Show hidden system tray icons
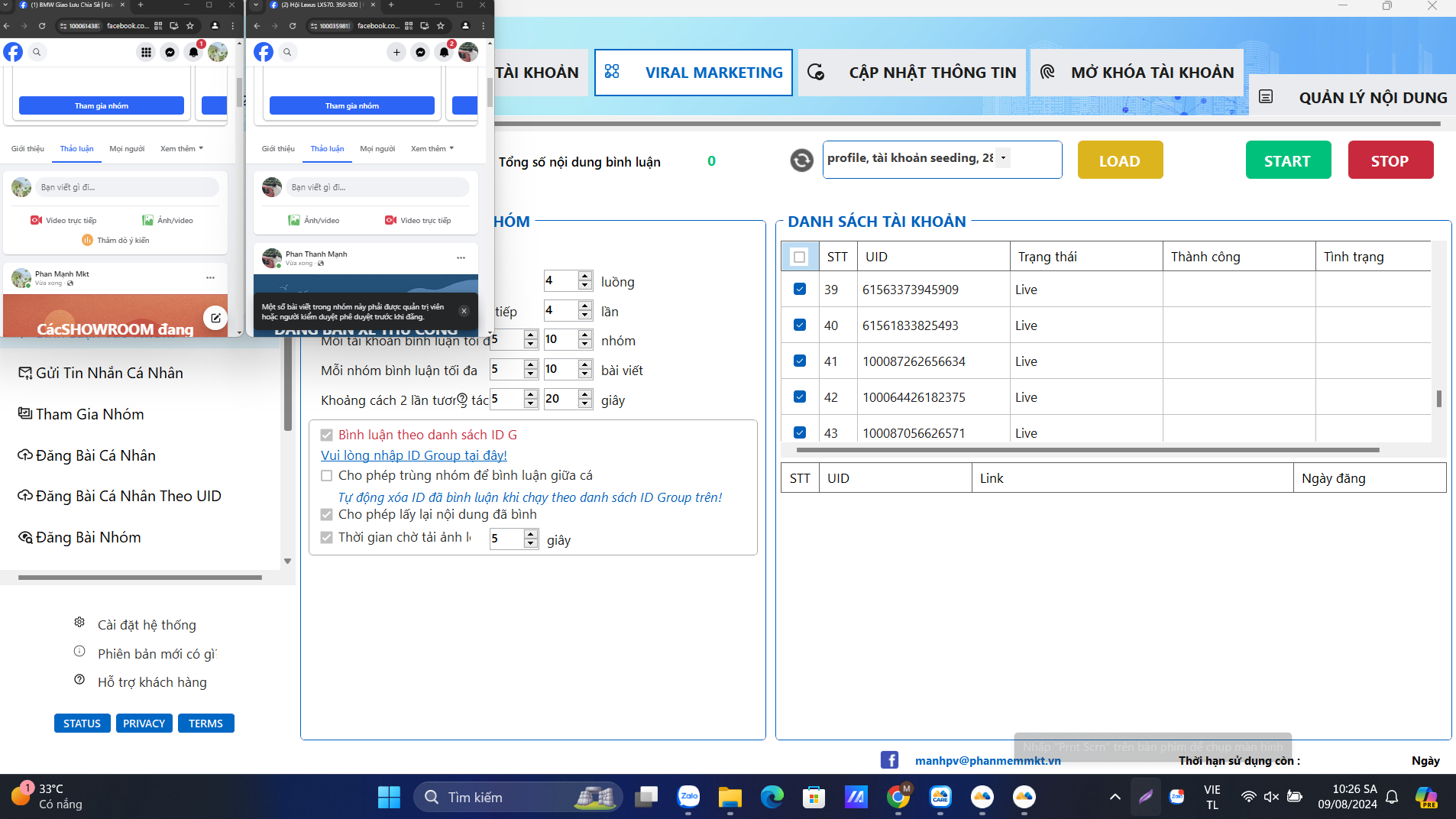The width and height of the screenshot is (1456, 819). tap(1115, 797)
